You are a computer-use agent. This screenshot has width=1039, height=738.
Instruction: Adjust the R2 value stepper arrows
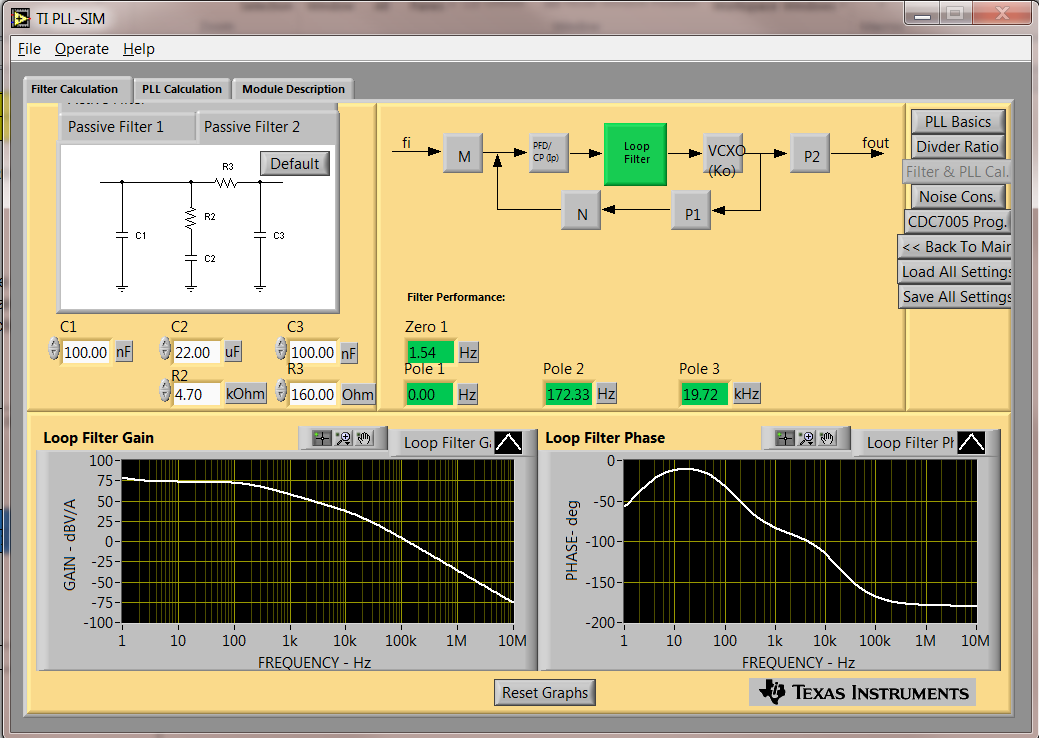(165, 390)
